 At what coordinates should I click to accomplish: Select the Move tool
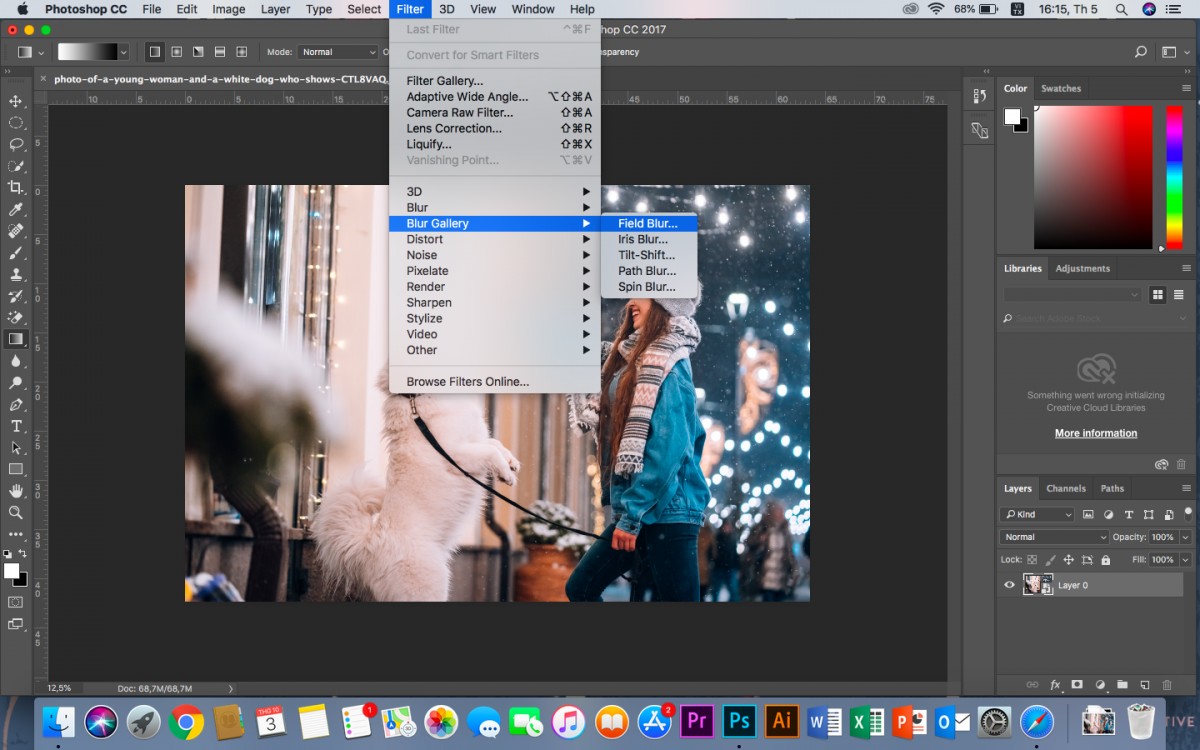(x=16, y=101)
